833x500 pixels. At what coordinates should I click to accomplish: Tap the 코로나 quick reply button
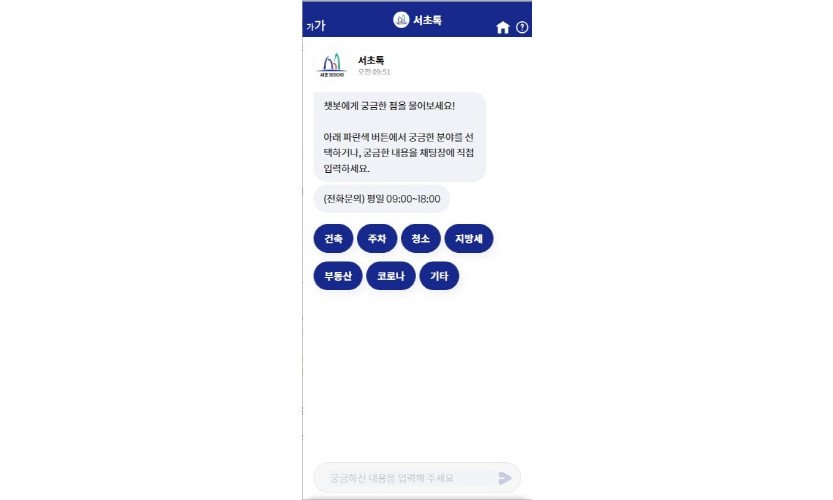pyautogui.click(x=391, y=276)
